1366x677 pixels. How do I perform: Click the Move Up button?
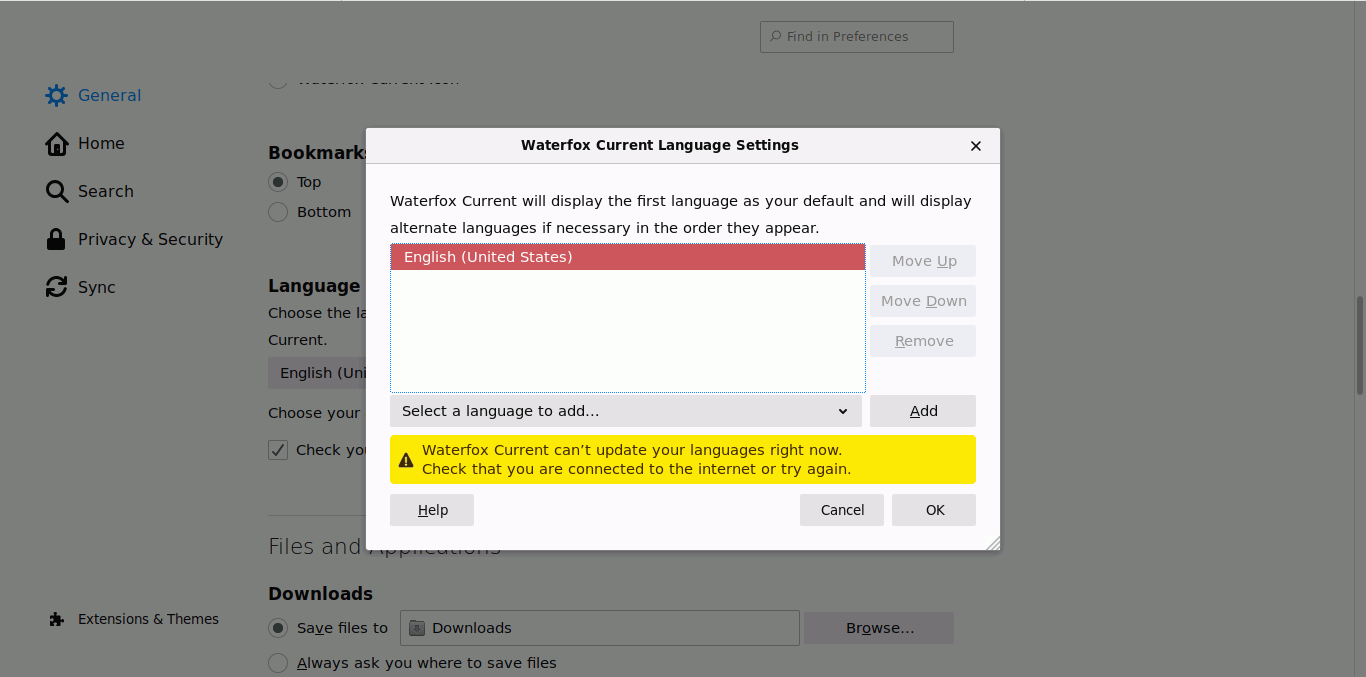tap(923, 261)
